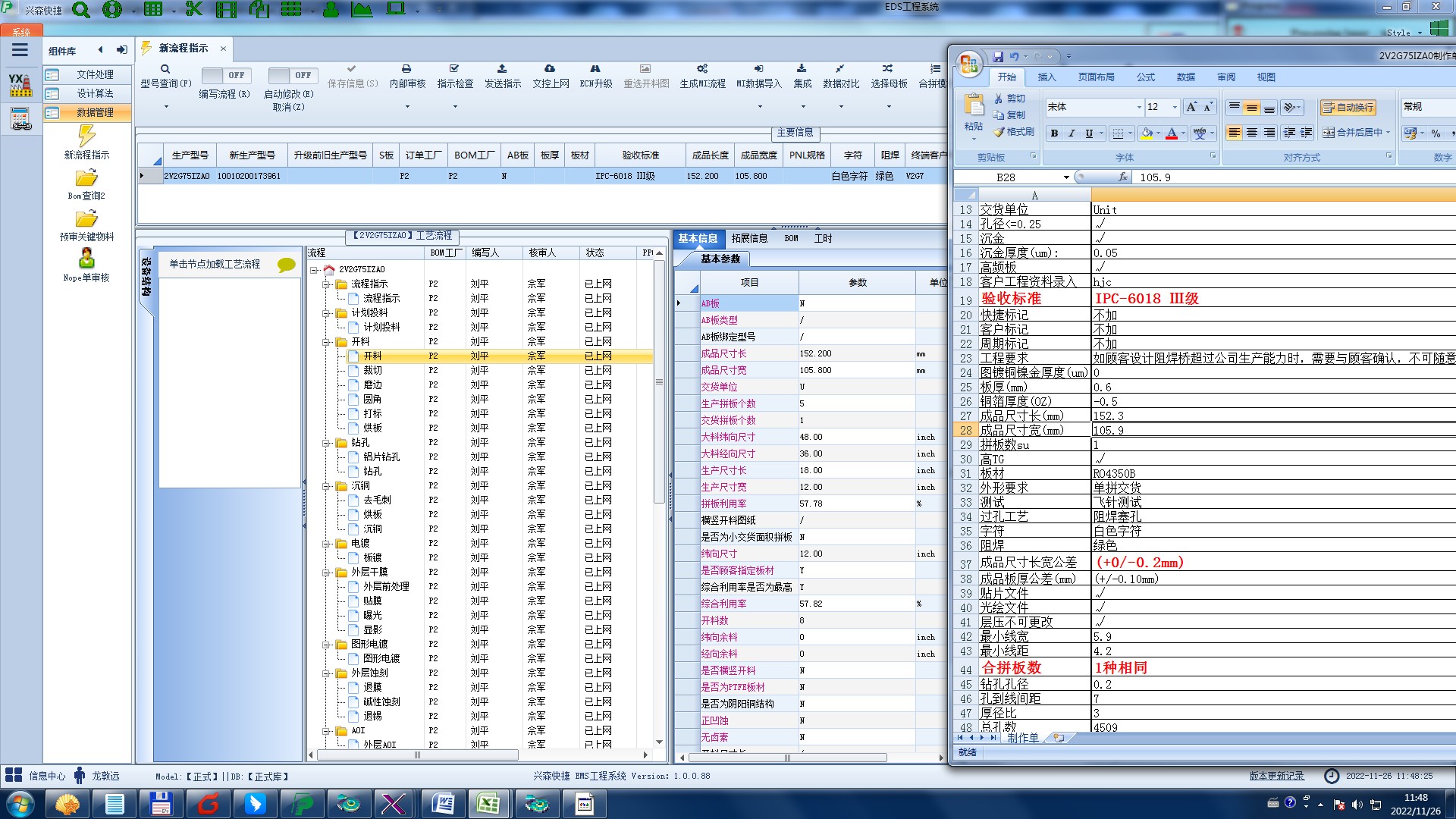Open the 页面布局 ribbon tab

pyautogui.click(x=1096, y=77)
